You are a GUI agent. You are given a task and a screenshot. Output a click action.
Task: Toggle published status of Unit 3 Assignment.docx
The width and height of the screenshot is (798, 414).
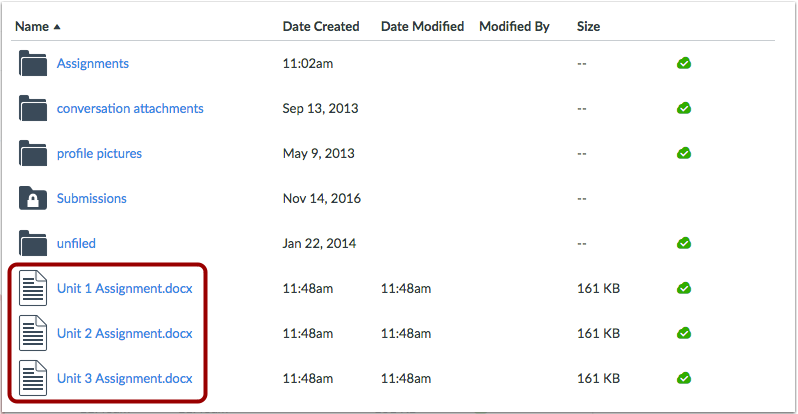click(684, 378)
